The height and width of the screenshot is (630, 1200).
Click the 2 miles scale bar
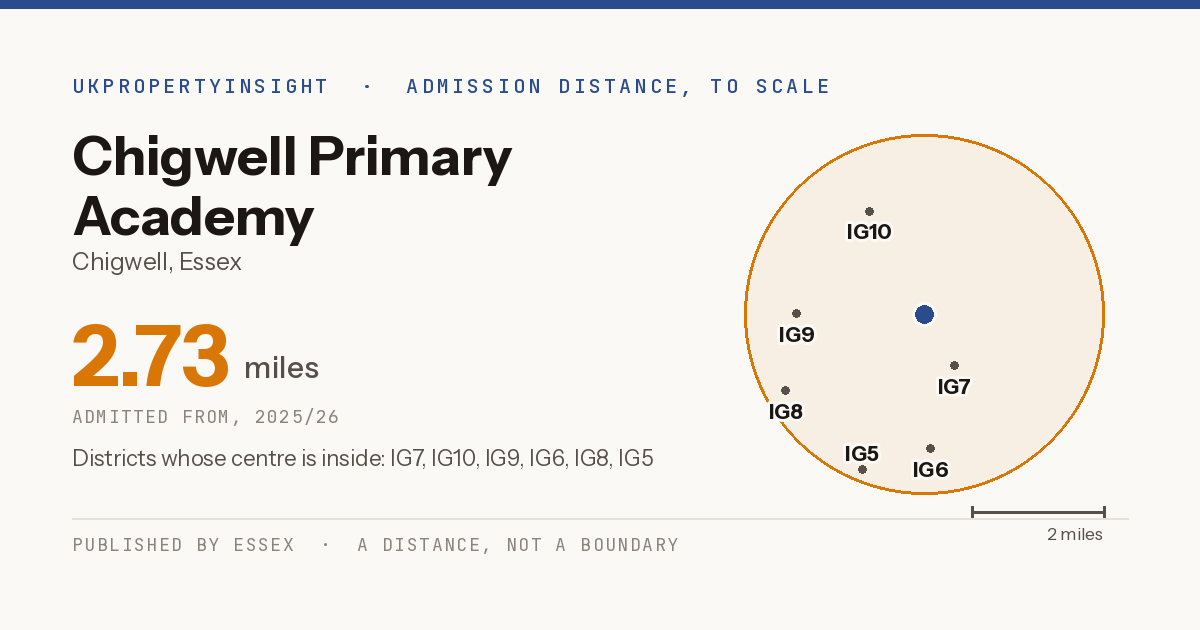pyautogui.click(x=1038, y=512)
